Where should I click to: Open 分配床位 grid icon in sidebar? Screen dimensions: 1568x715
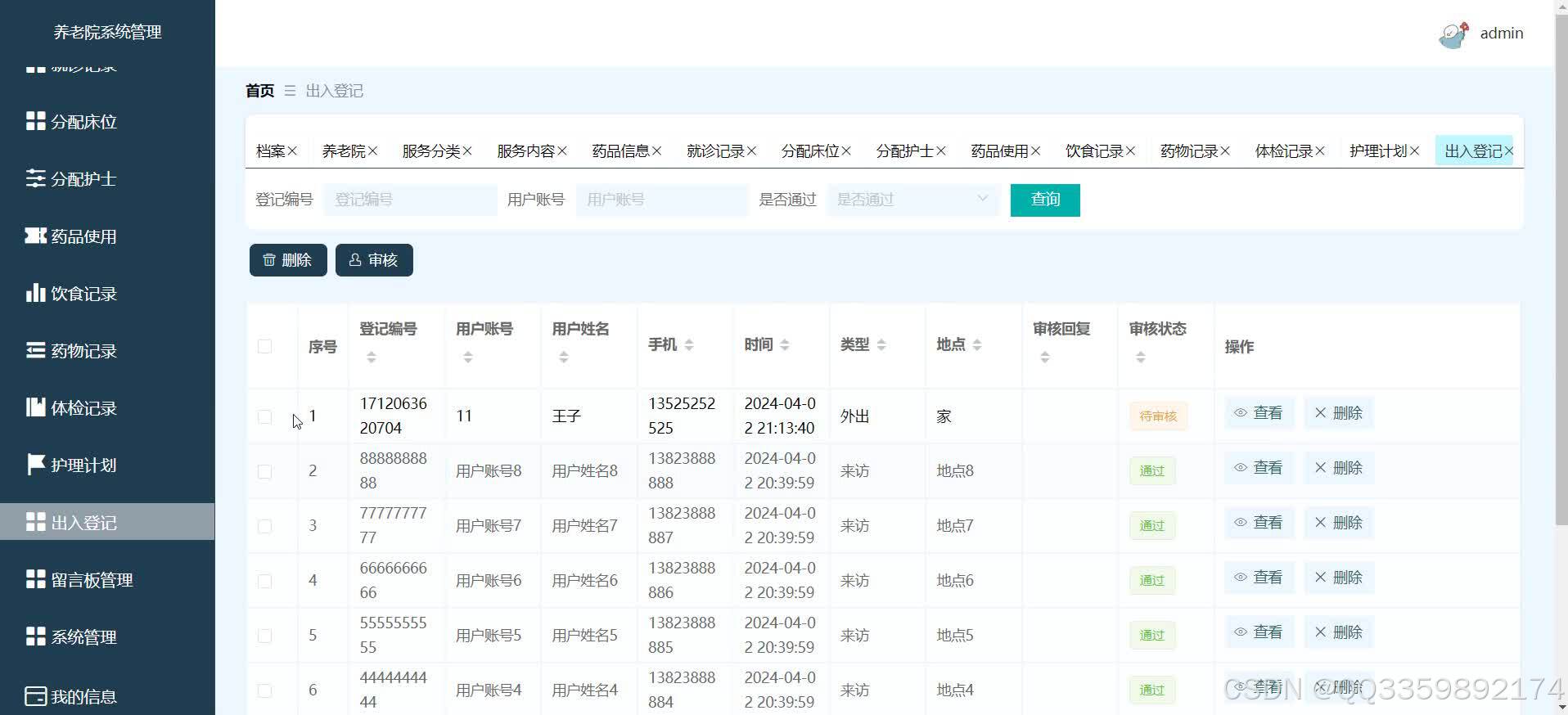coord(35,121)
